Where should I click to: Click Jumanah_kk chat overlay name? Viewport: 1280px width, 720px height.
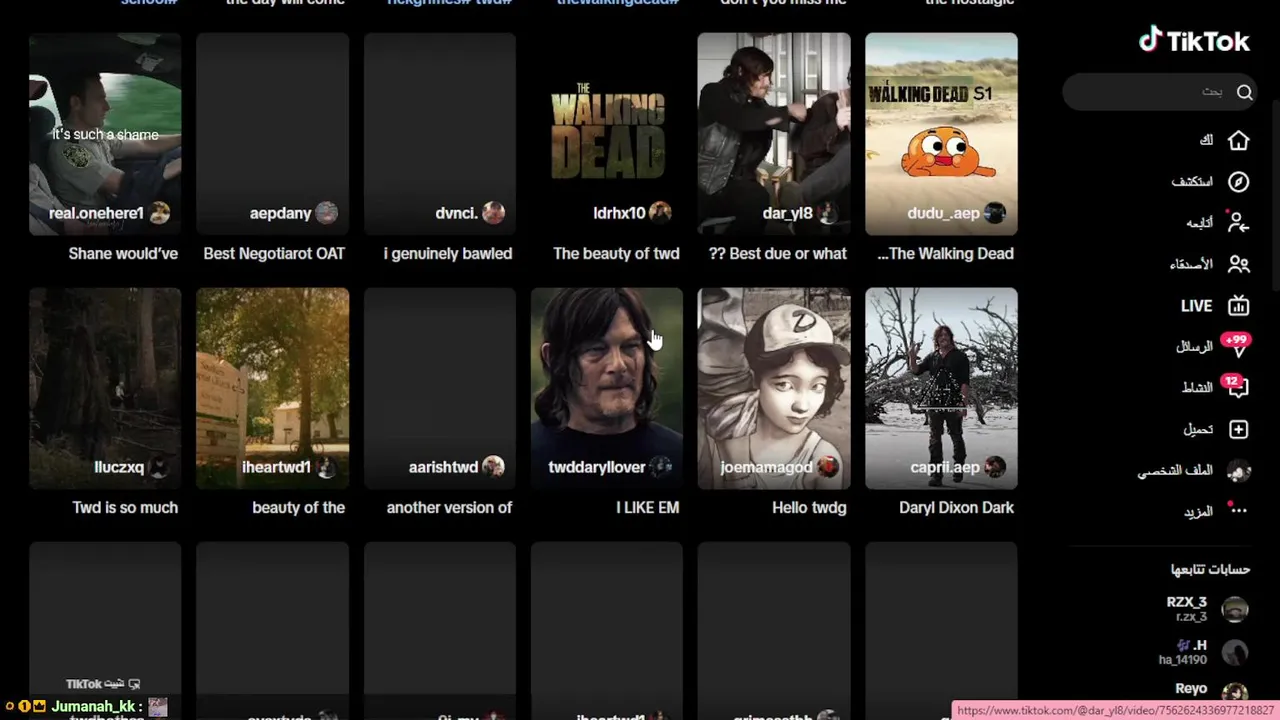point(92,707)
